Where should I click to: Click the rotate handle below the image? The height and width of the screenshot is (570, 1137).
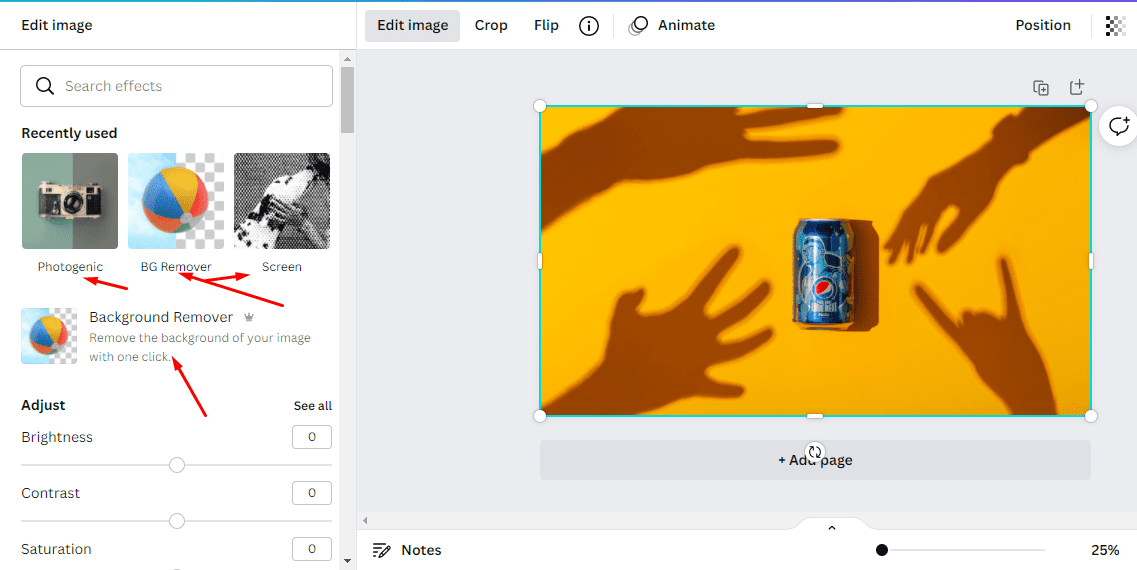click(x=815, y=453)
